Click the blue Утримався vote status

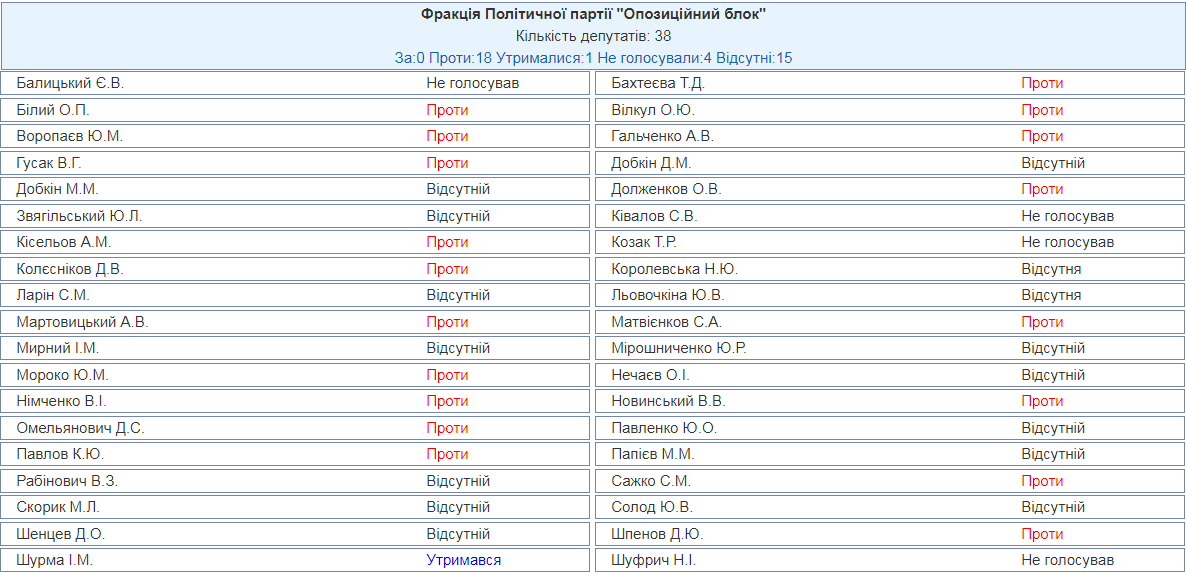[x=464, y=560]
